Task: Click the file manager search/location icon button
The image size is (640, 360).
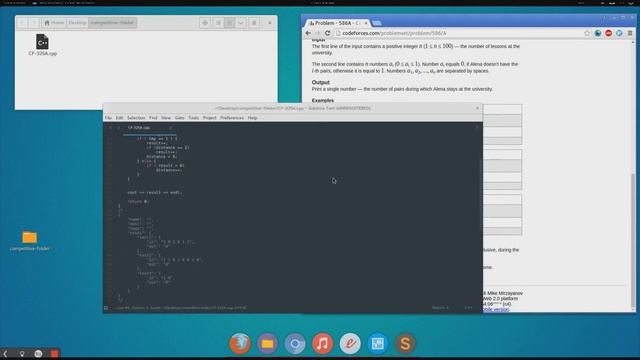Action: pos(205,23)
